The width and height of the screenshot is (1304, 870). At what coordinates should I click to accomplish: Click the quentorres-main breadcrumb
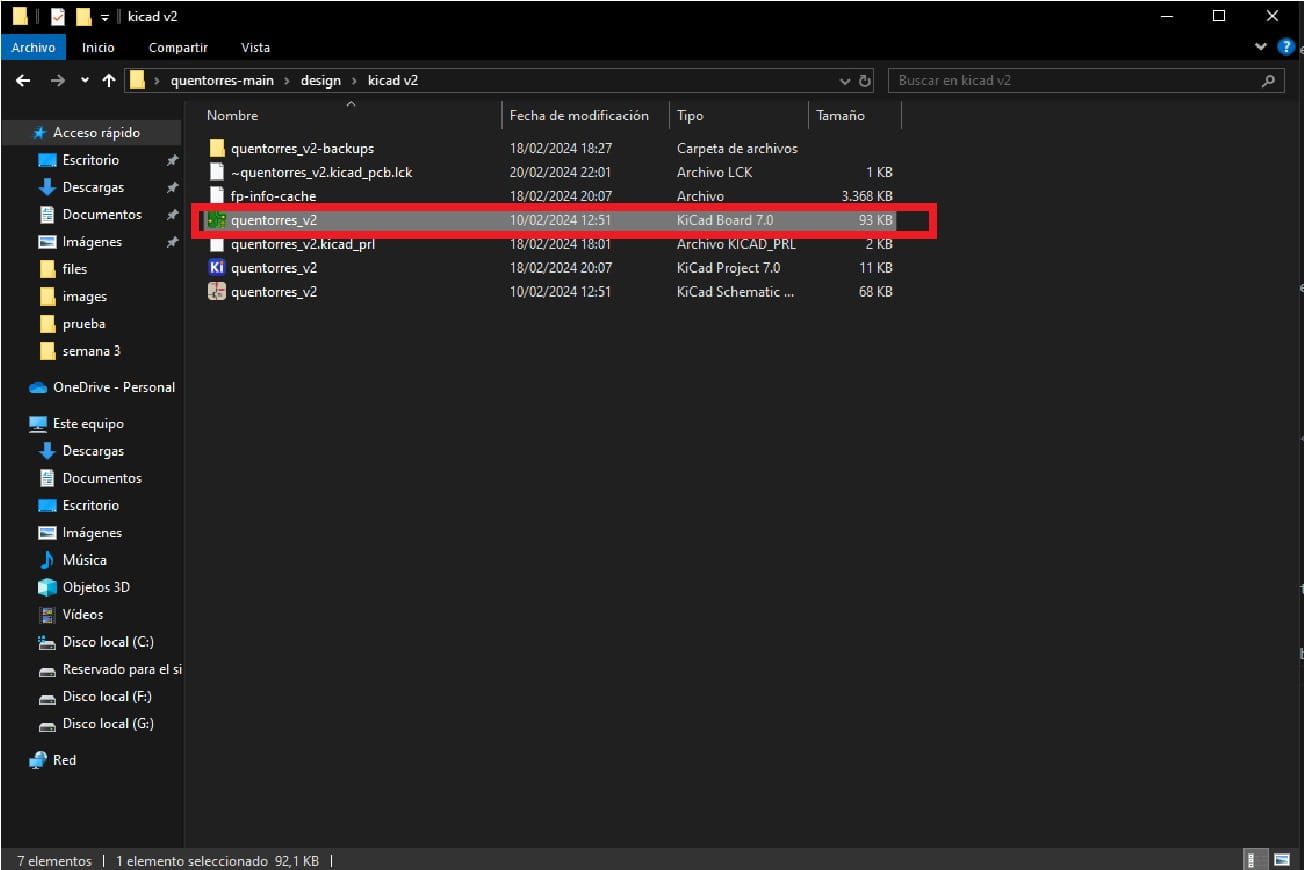pos(222,81)
